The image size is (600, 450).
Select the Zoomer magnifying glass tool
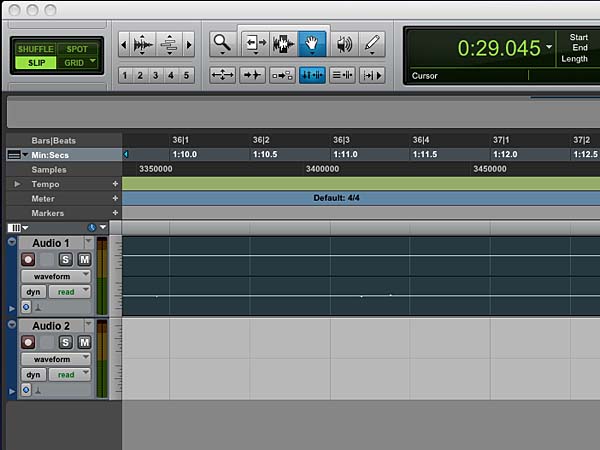click(x=222, y=44)
